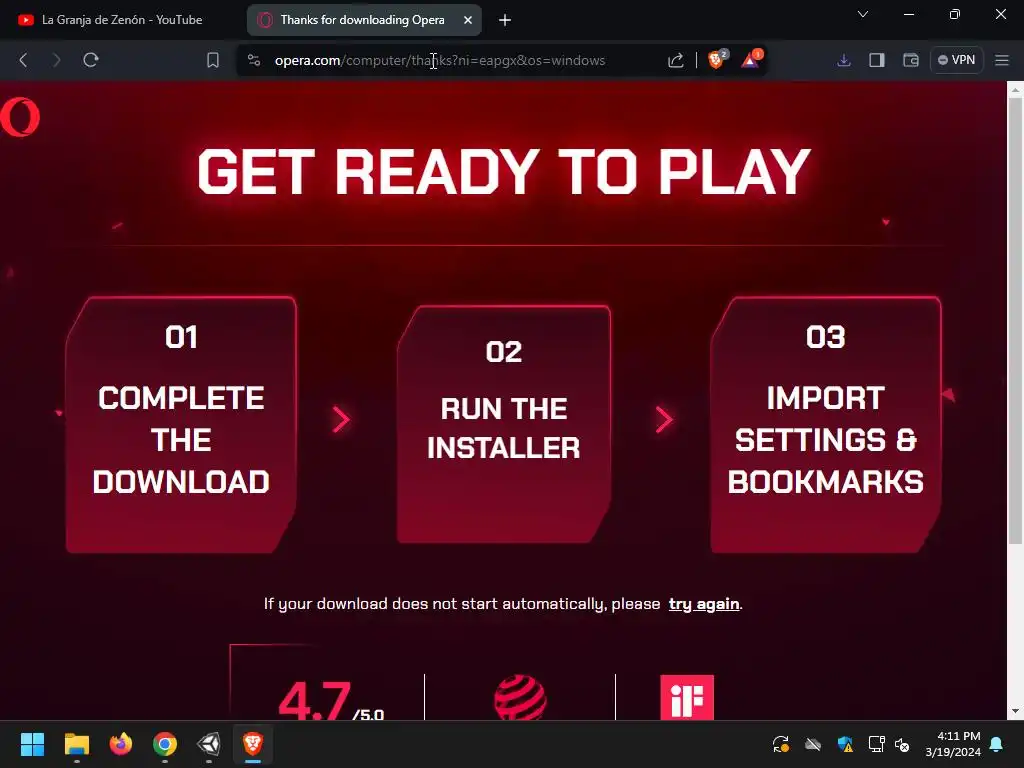Viewport: 1024px width, 768px height.
Task: Open Unity from the taskbar
Action: click(209, 744)
